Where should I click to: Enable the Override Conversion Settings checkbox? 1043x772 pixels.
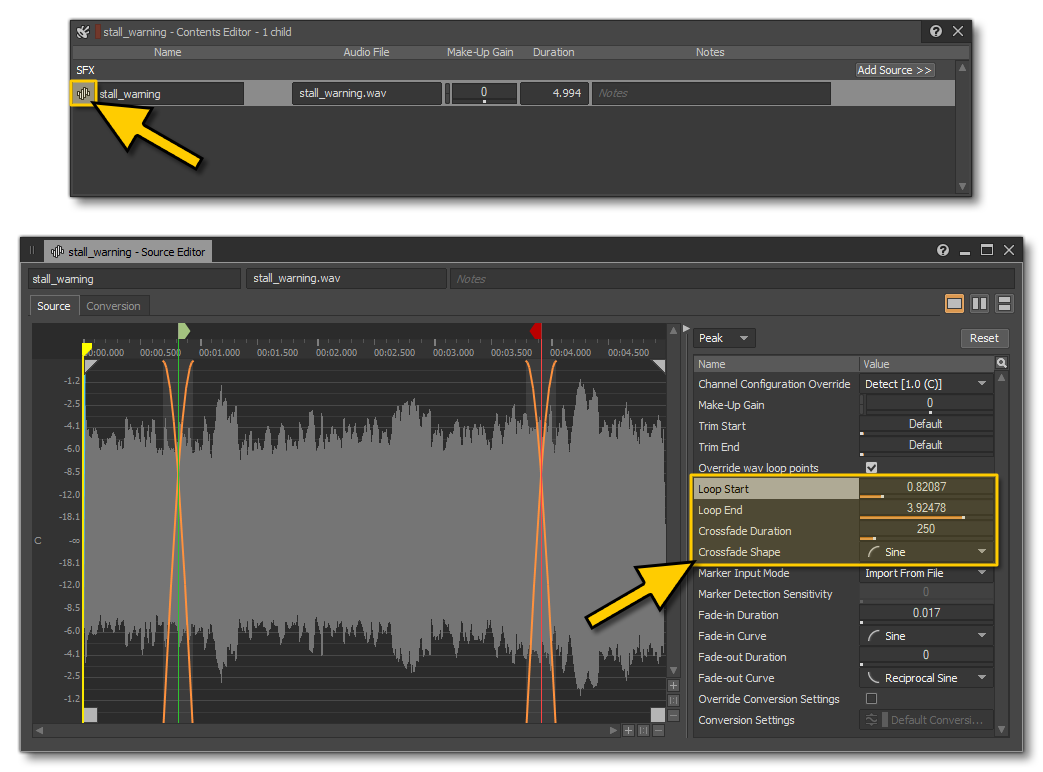tap(871, 699)
